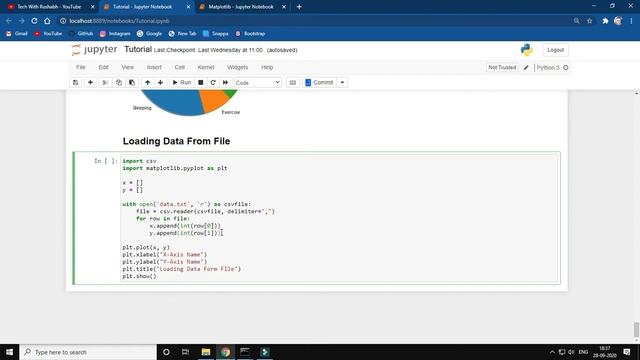Viewport: 640px width, 360px height.
Task: Open the Bootstrap bookmark
Action: point(250,33)
